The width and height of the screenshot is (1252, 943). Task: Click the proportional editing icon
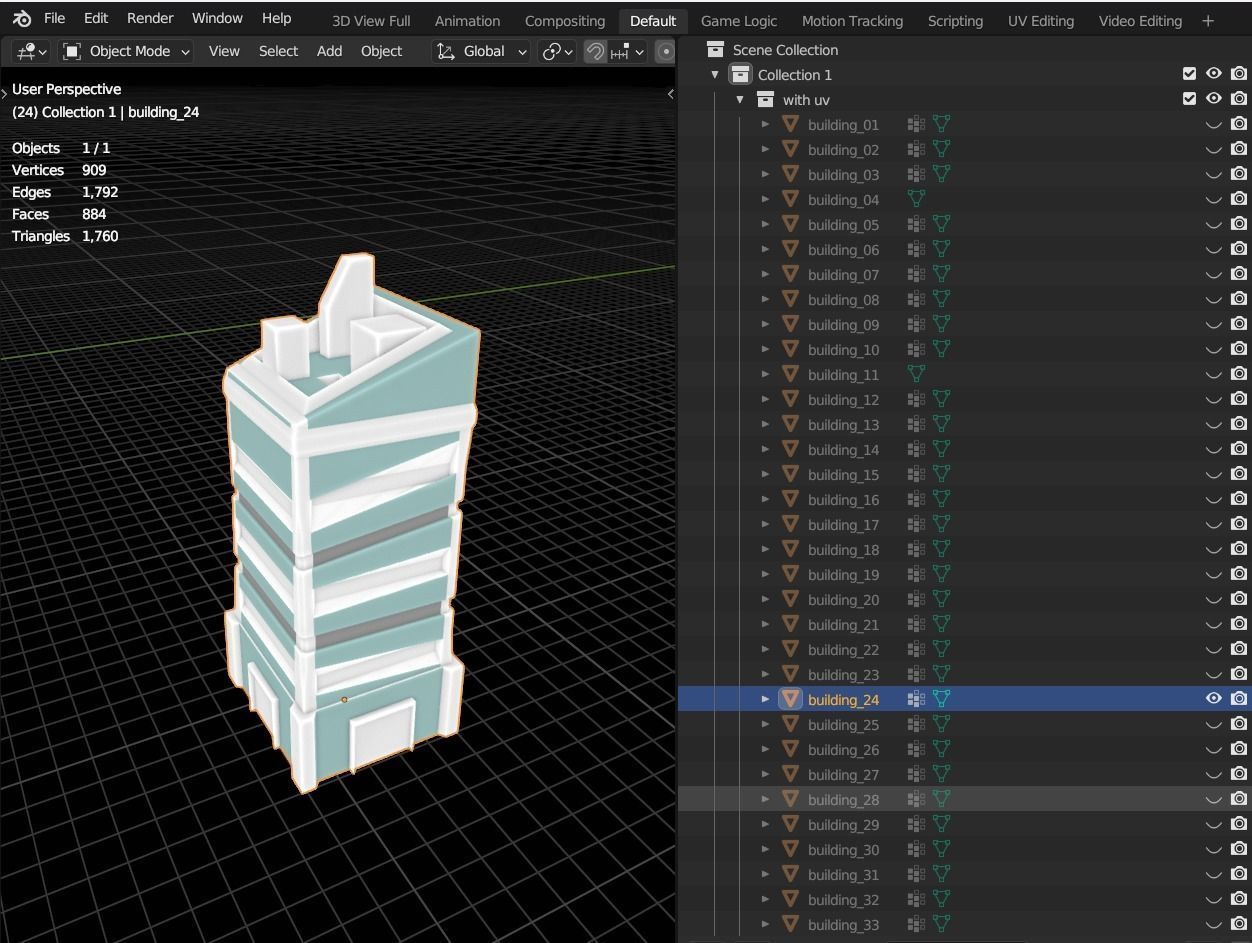665,51
